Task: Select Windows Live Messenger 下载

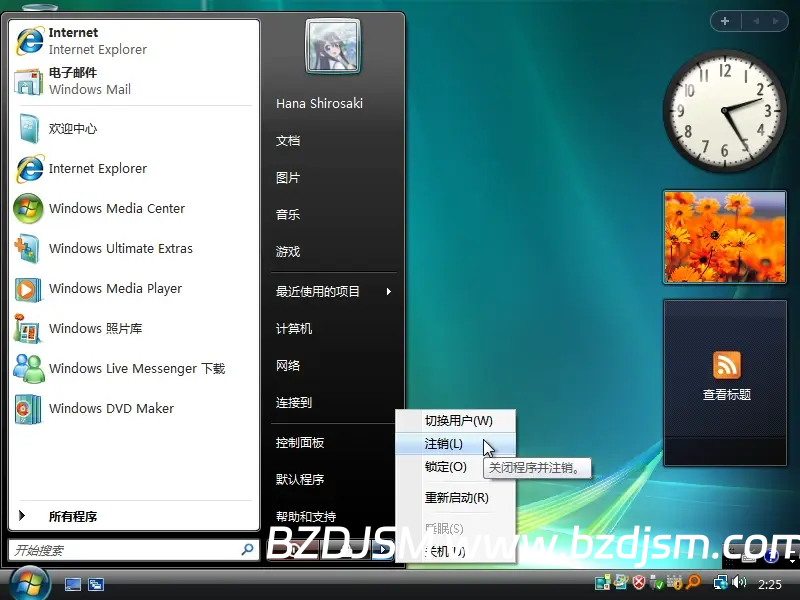Action: tap(134, 368)
